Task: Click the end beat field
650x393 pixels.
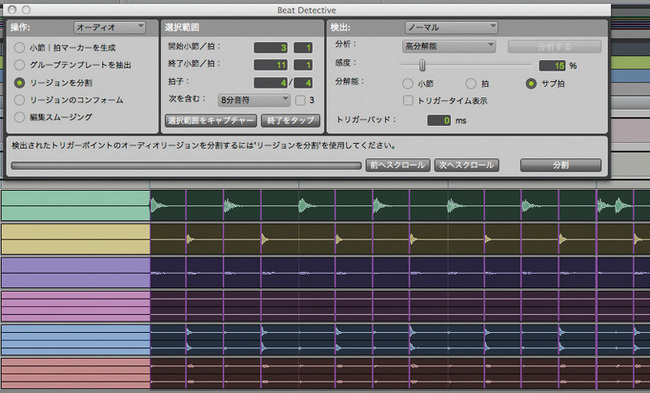Action: pos(303,65)
